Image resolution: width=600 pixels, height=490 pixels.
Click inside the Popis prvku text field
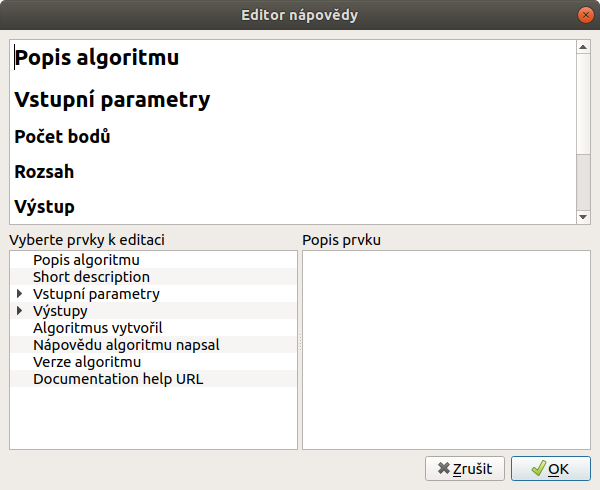point(447,350)
